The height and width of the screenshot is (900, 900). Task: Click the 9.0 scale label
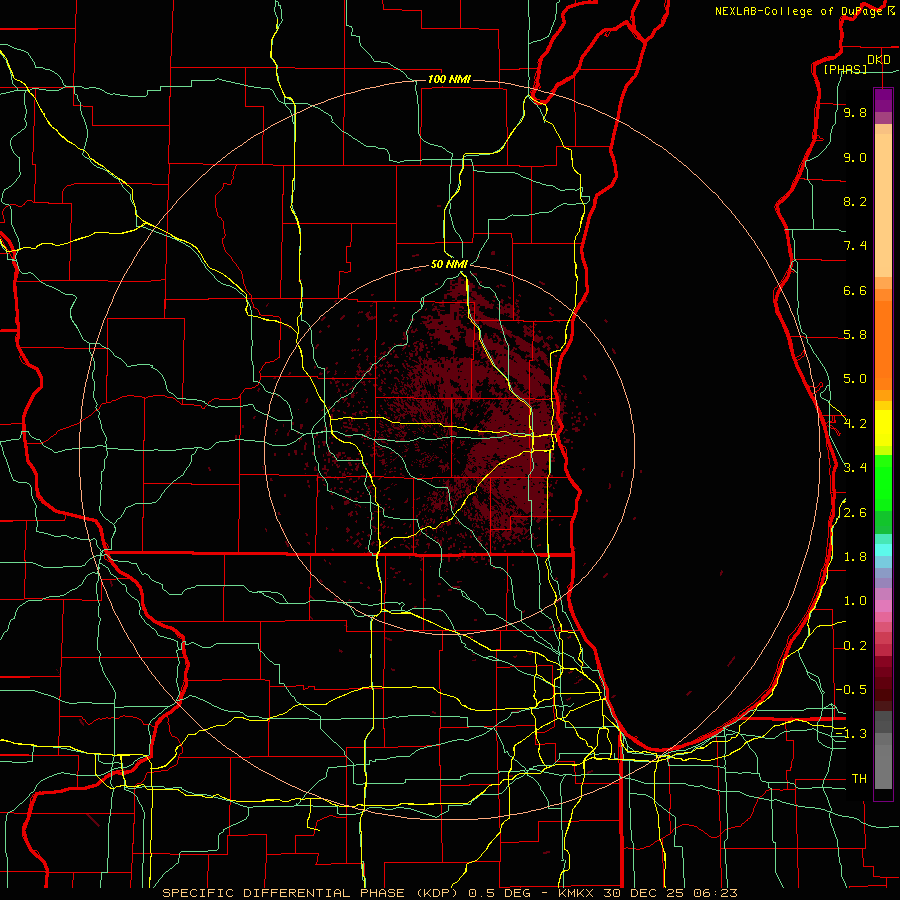(855, 157)
